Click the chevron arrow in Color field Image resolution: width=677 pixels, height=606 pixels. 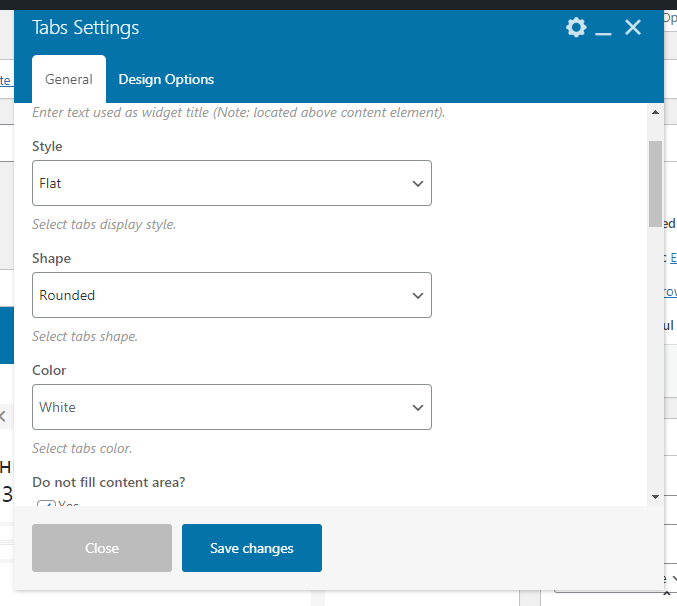[418, 407]
